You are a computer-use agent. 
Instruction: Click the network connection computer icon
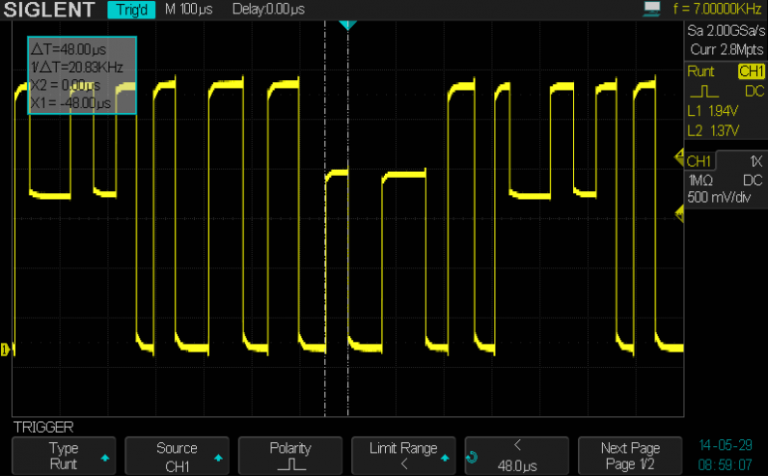pos(652,9)
